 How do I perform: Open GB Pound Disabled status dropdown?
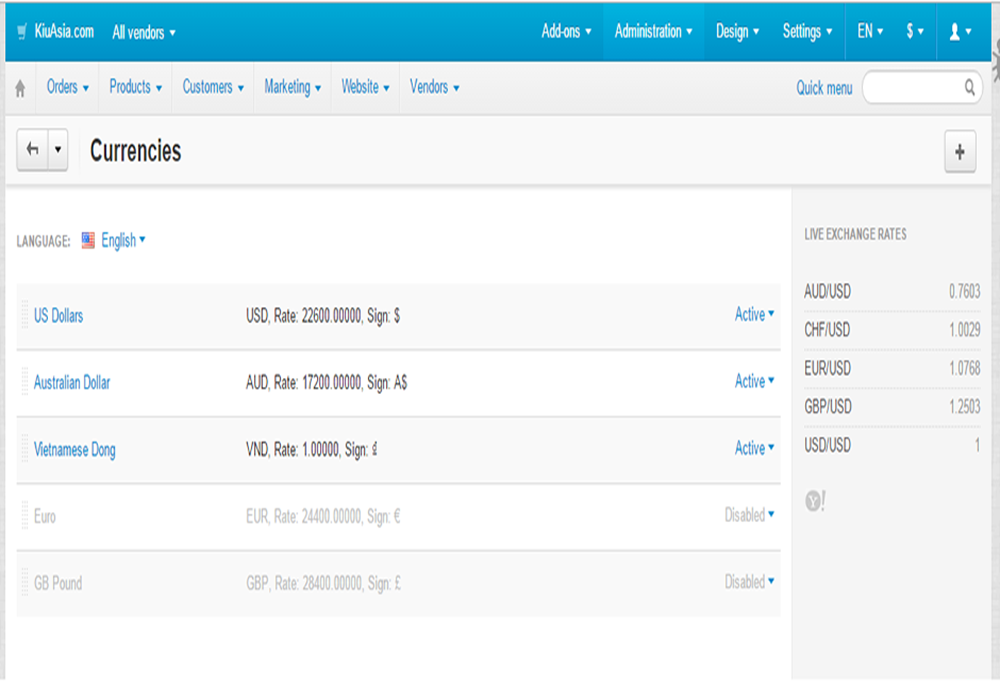[x=749, y=582]
